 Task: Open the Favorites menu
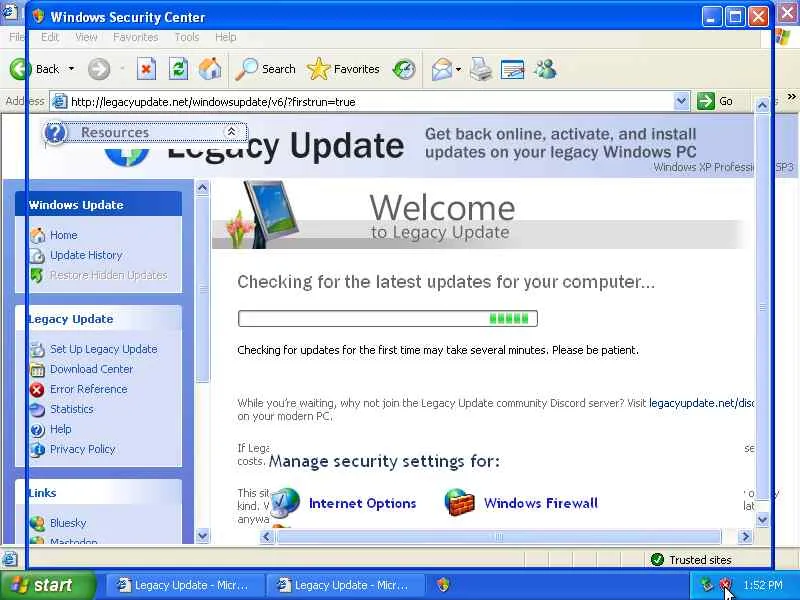coord(136,37)
